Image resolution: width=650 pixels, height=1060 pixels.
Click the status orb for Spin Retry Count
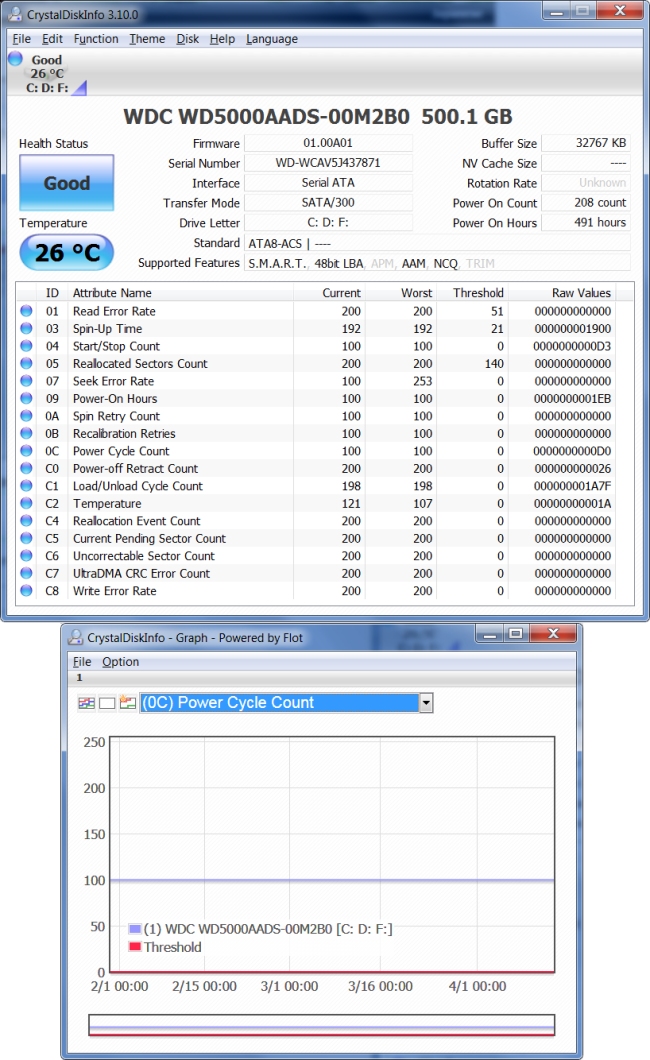point(26,416)
